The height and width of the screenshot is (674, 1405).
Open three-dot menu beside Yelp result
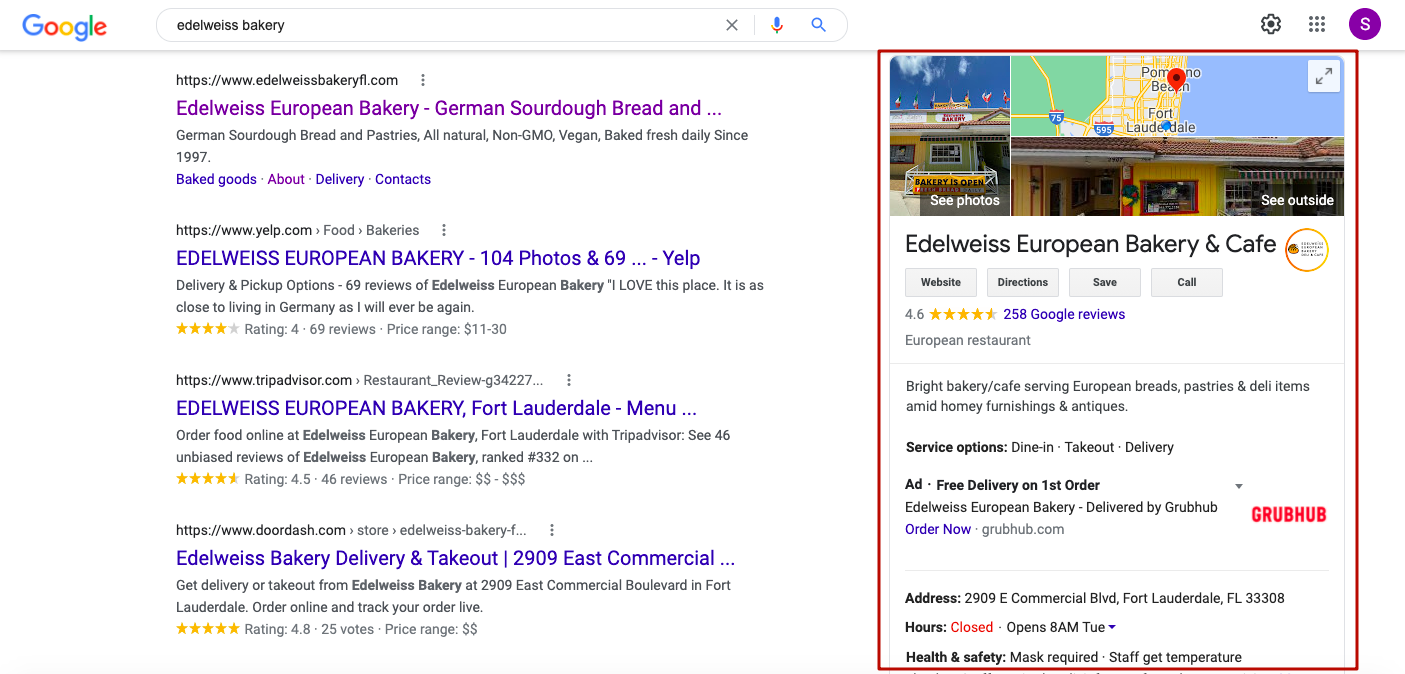tap(444, 230)
